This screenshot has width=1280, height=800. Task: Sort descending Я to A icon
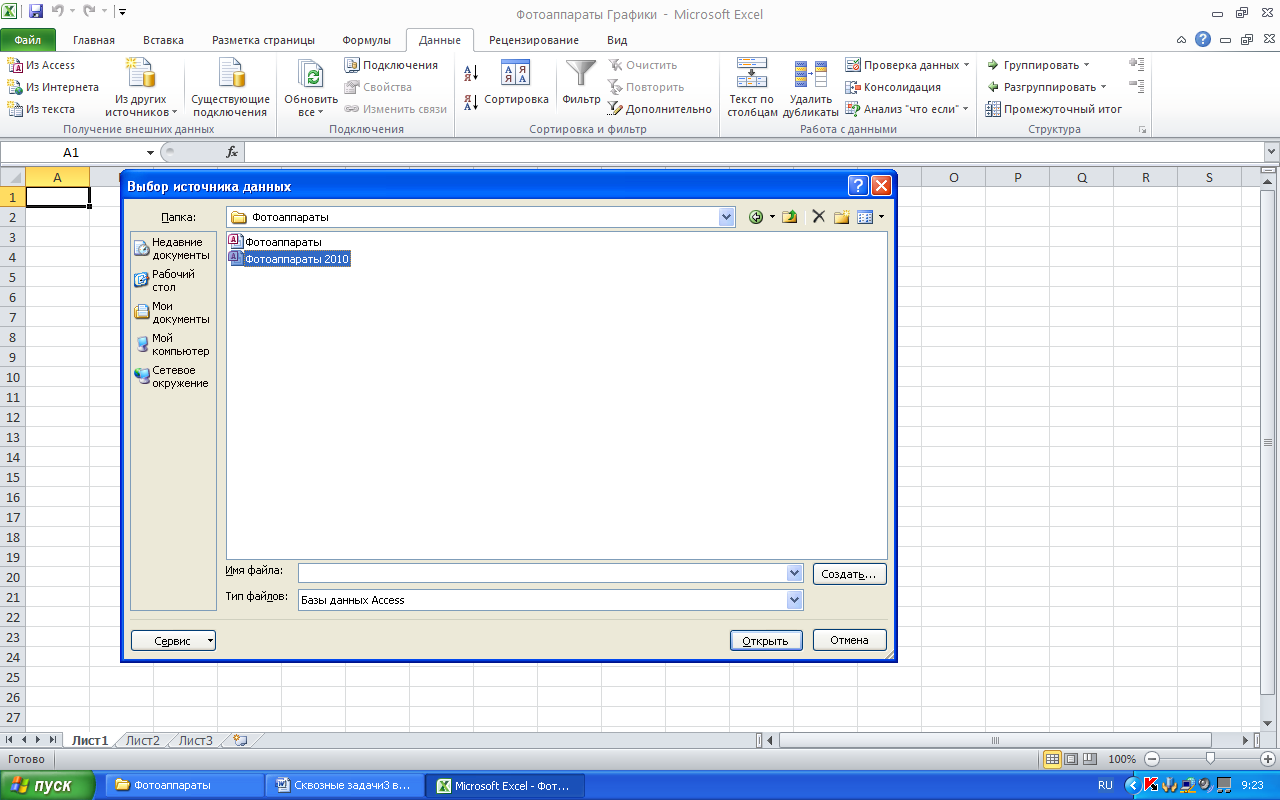point(472,102)
